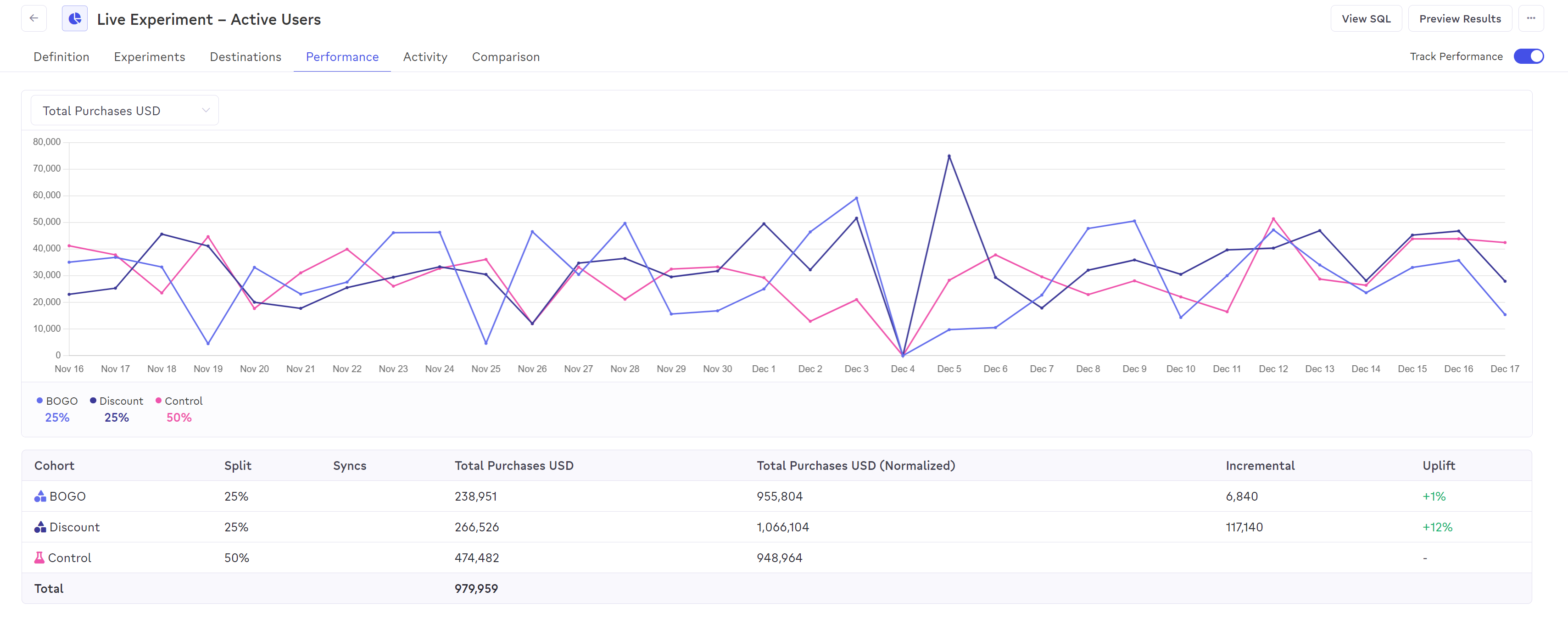Click the Control cohort flask icon
1568x619 pixels.
point(39,558)
